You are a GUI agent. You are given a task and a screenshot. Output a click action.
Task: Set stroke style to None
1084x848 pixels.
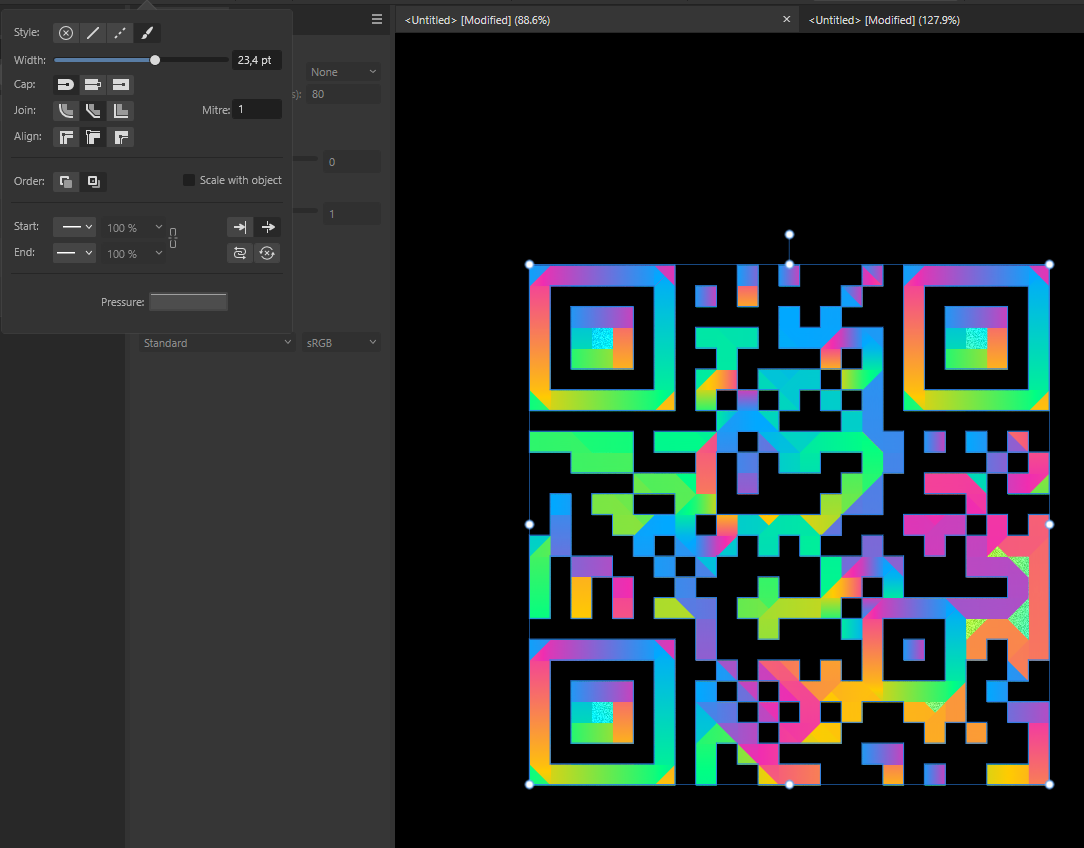[66, 33]
